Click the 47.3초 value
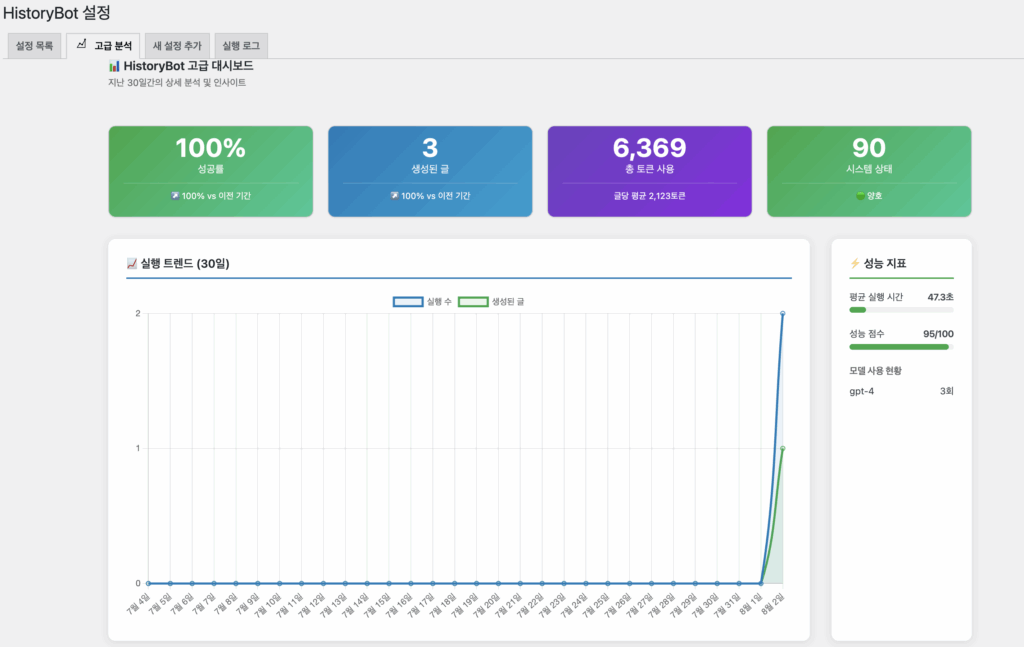Screen dimensions: 1024x647 pos(940,297)
